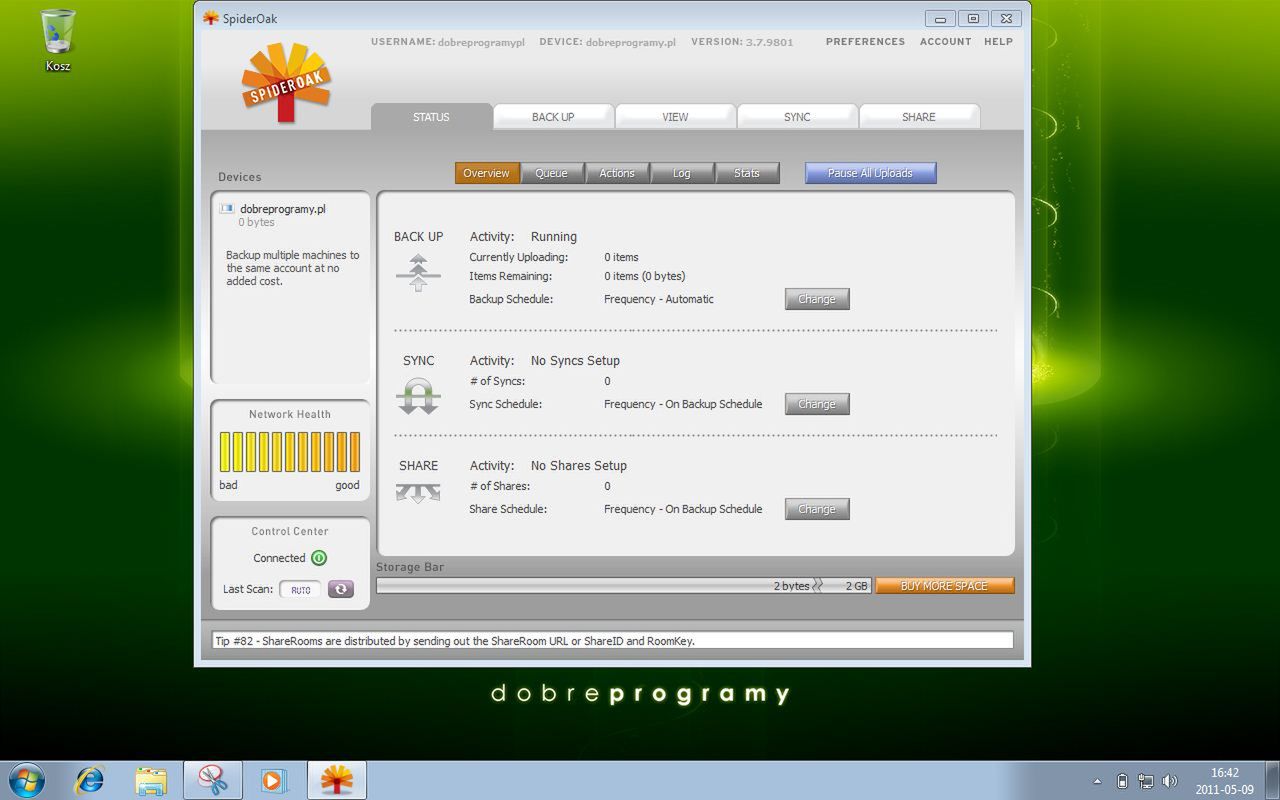The height and width of the screenshot is (800, 1280).
Task: Close the SpiderOak window
Action: click(1007, 18)
